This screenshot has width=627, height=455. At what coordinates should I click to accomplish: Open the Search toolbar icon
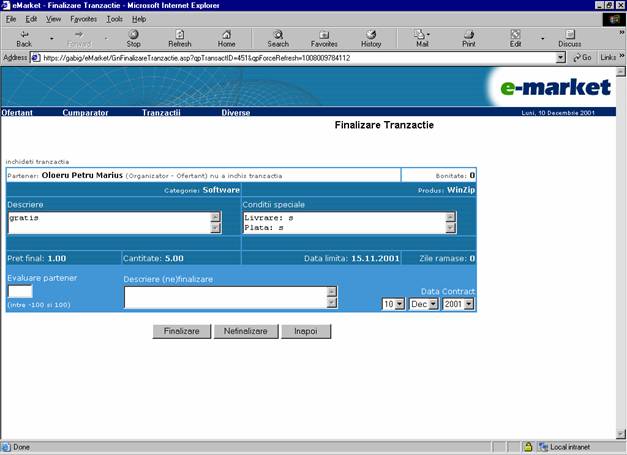click(x=278, y=38)
